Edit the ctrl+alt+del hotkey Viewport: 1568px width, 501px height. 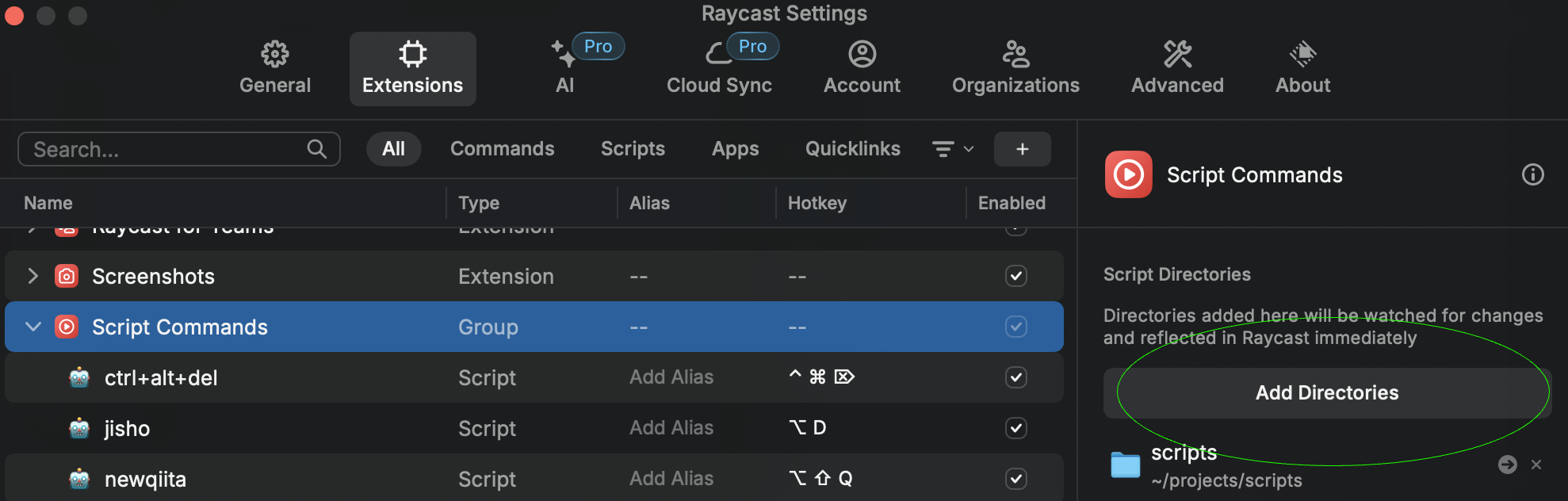(821, 377)
